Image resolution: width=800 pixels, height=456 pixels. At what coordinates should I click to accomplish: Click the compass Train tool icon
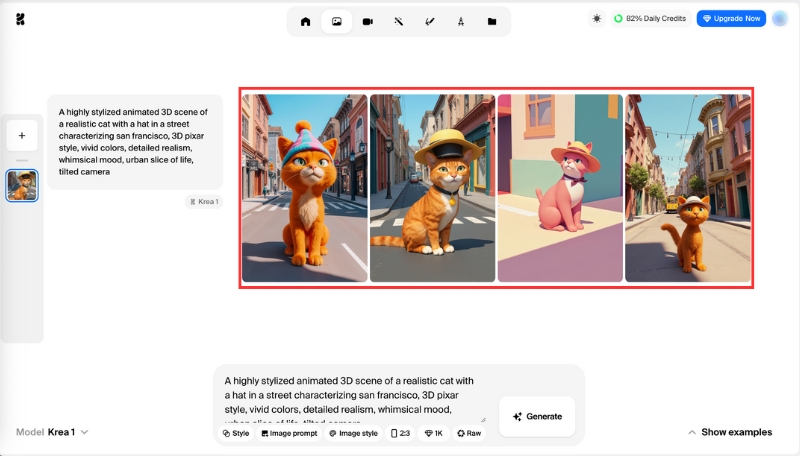click(x=460, y=21)
